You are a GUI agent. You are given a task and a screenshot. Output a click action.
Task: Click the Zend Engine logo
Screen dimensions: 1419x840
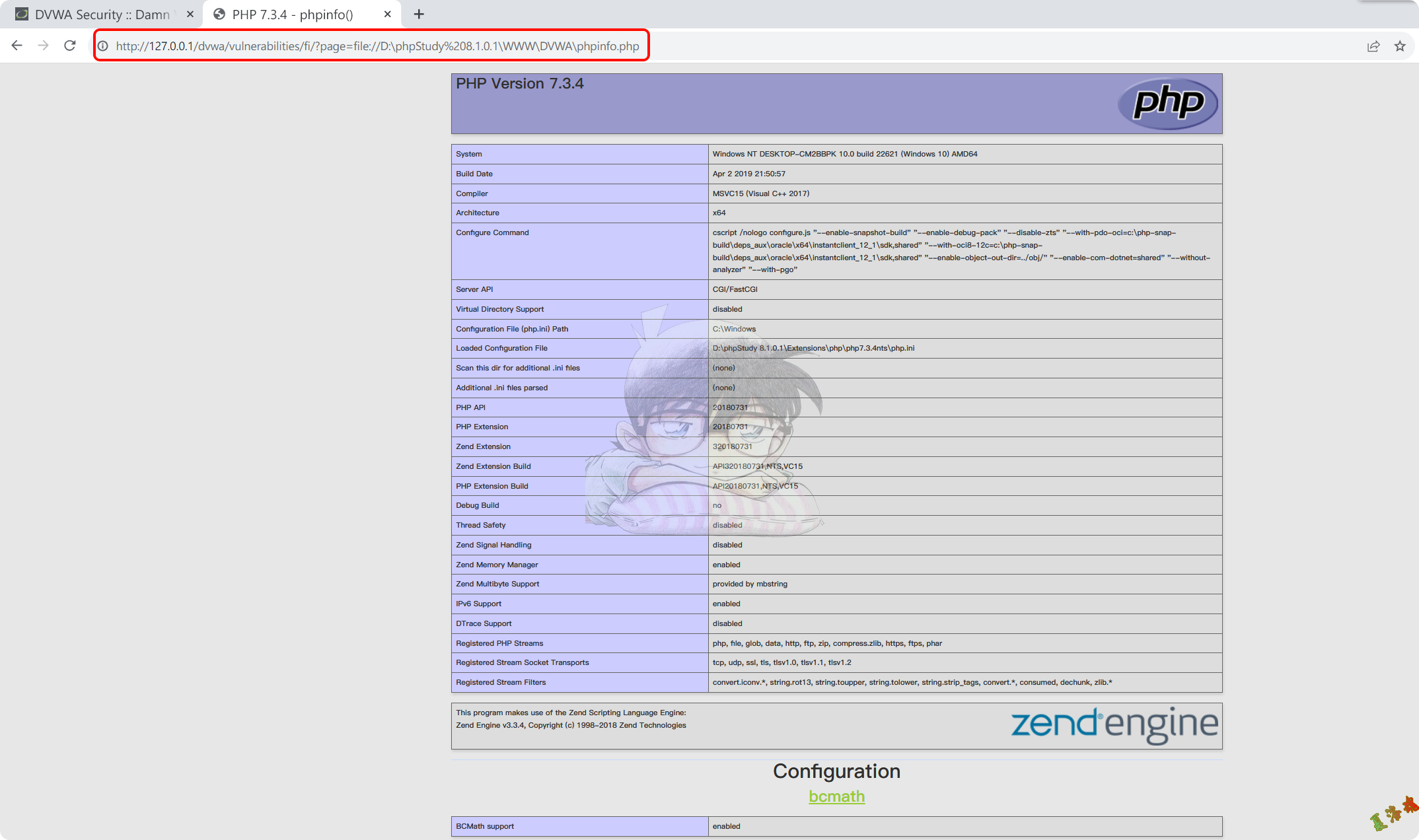[x=1114, y=724]
